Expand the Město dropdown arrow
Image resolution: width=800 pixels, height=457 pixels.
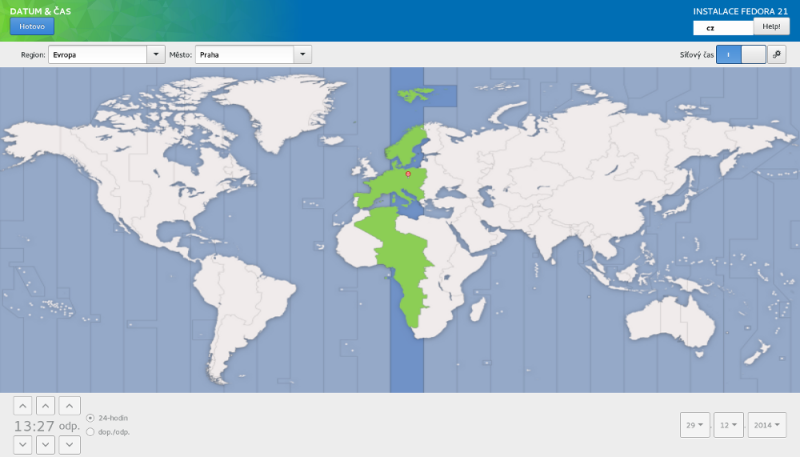[302, 55]
